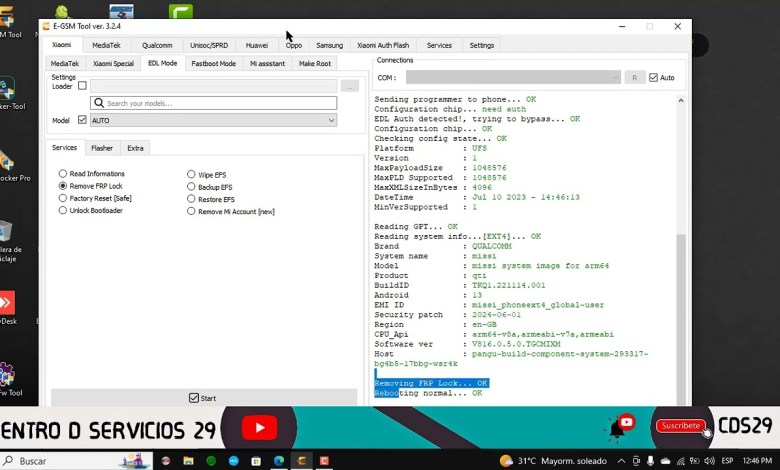Show hidden system tray icons
Image resolution: width=780 pixels, height=470 pixels.
point(621,461)
